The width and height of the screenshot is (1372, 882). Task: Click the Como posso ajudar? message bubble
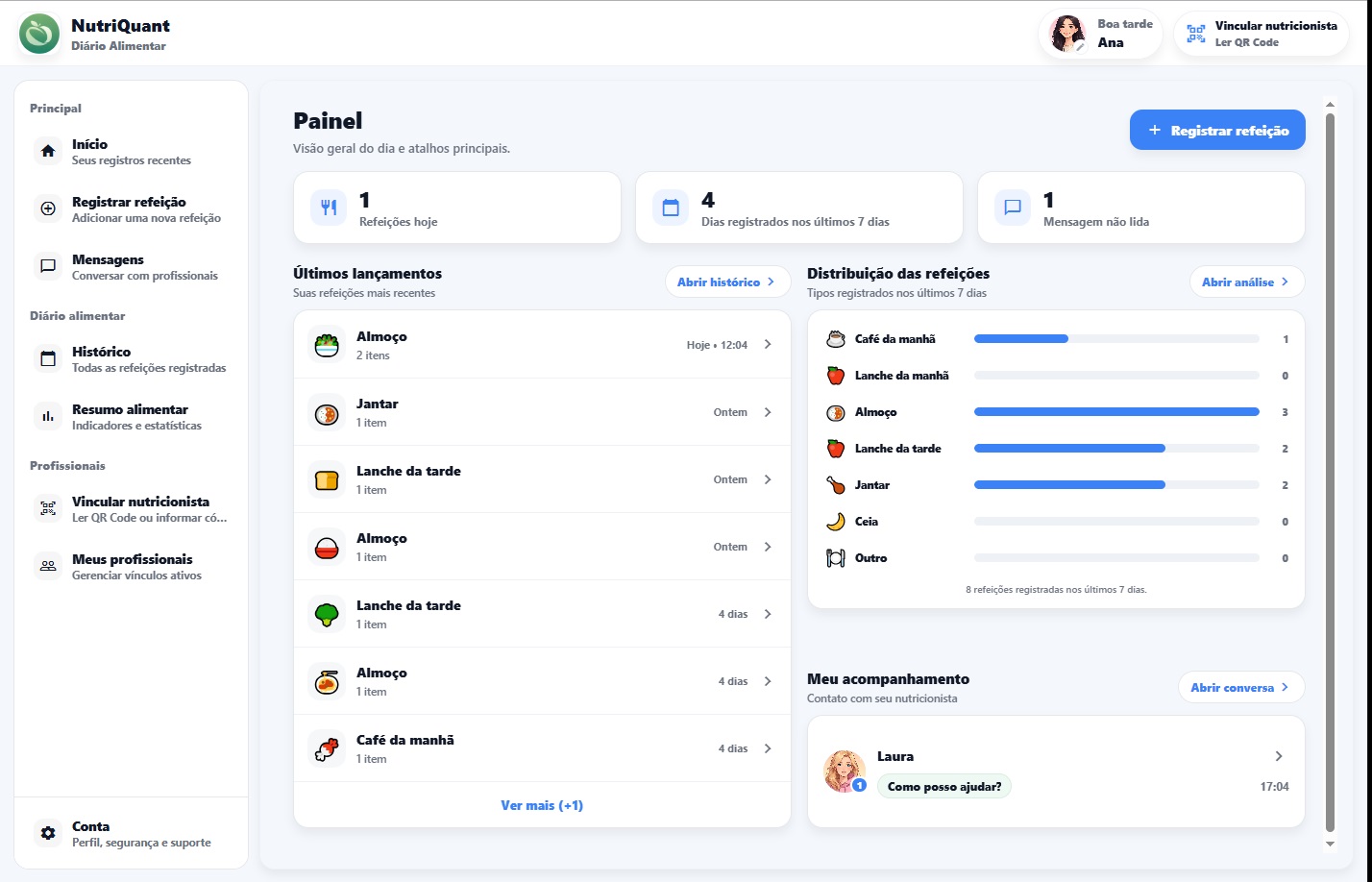click(x=944, y=786)
